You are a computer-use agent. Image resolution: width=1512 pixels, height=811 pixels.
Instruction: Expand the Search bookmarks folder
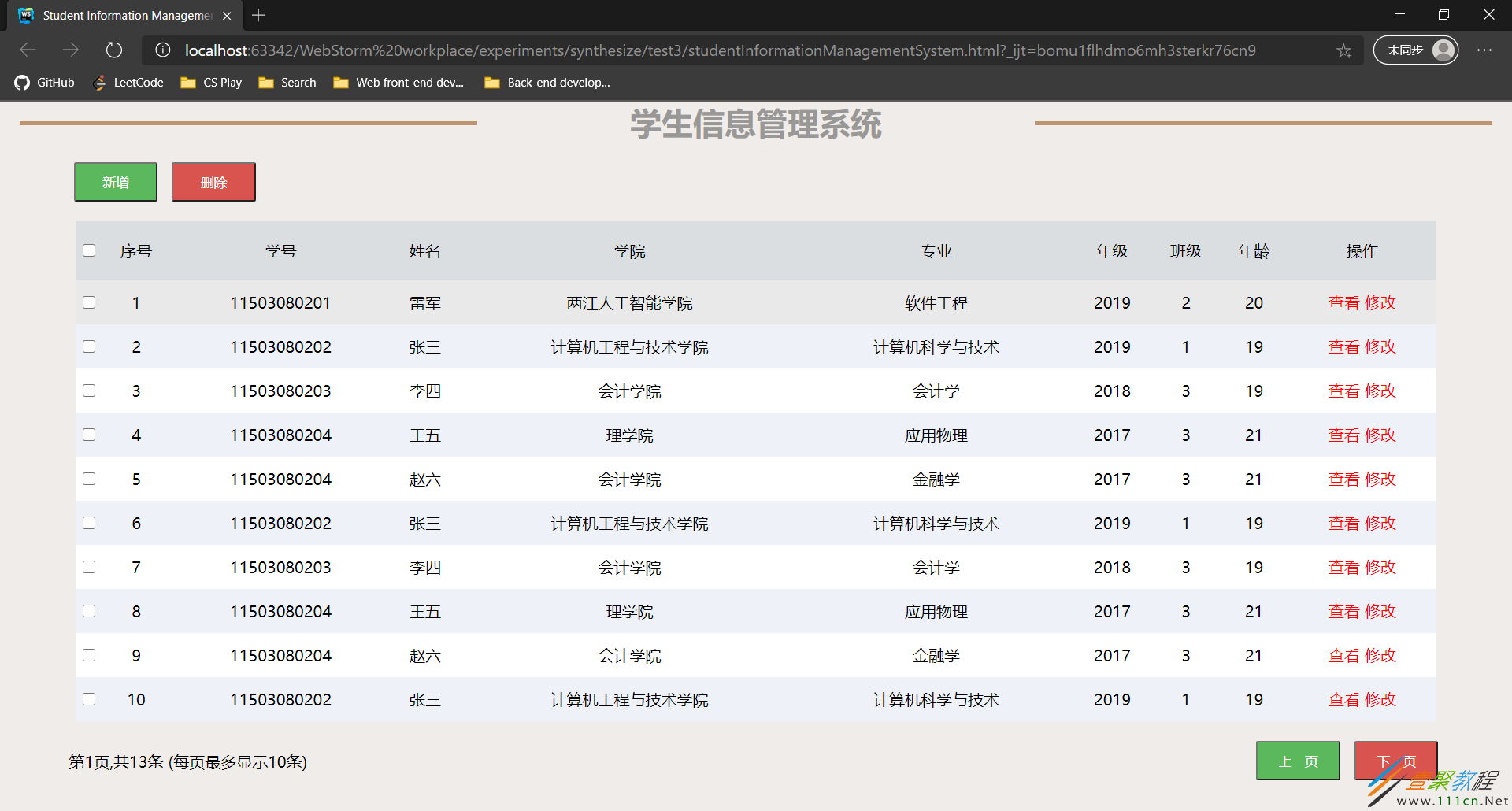point(287,82)
